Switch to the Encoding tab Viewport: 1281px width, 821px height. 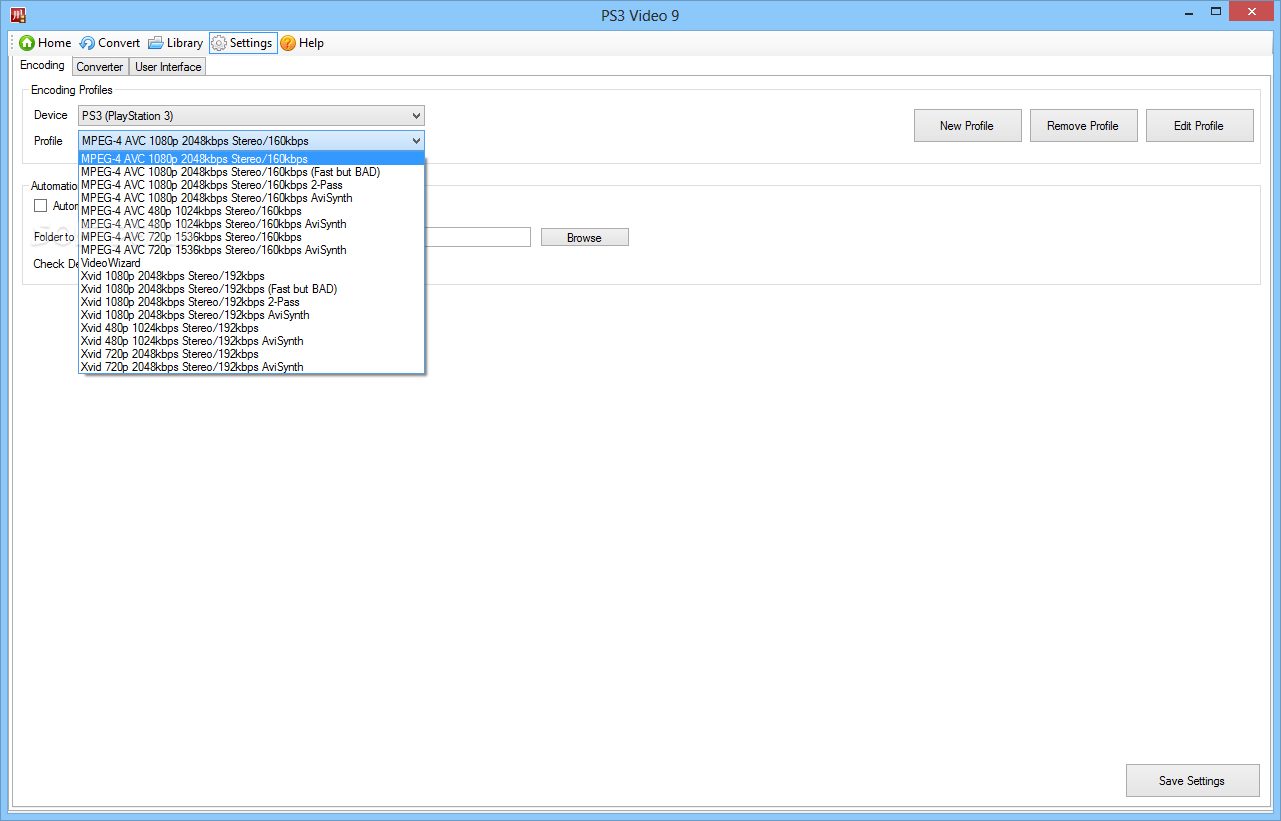42,66
